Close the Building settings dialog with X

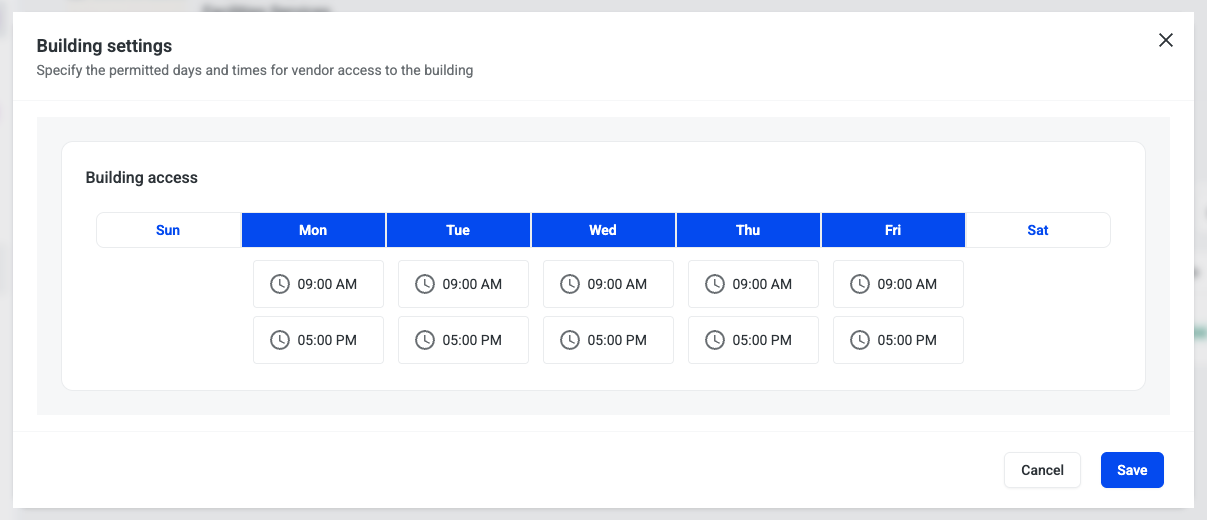tap(1165, 40)
